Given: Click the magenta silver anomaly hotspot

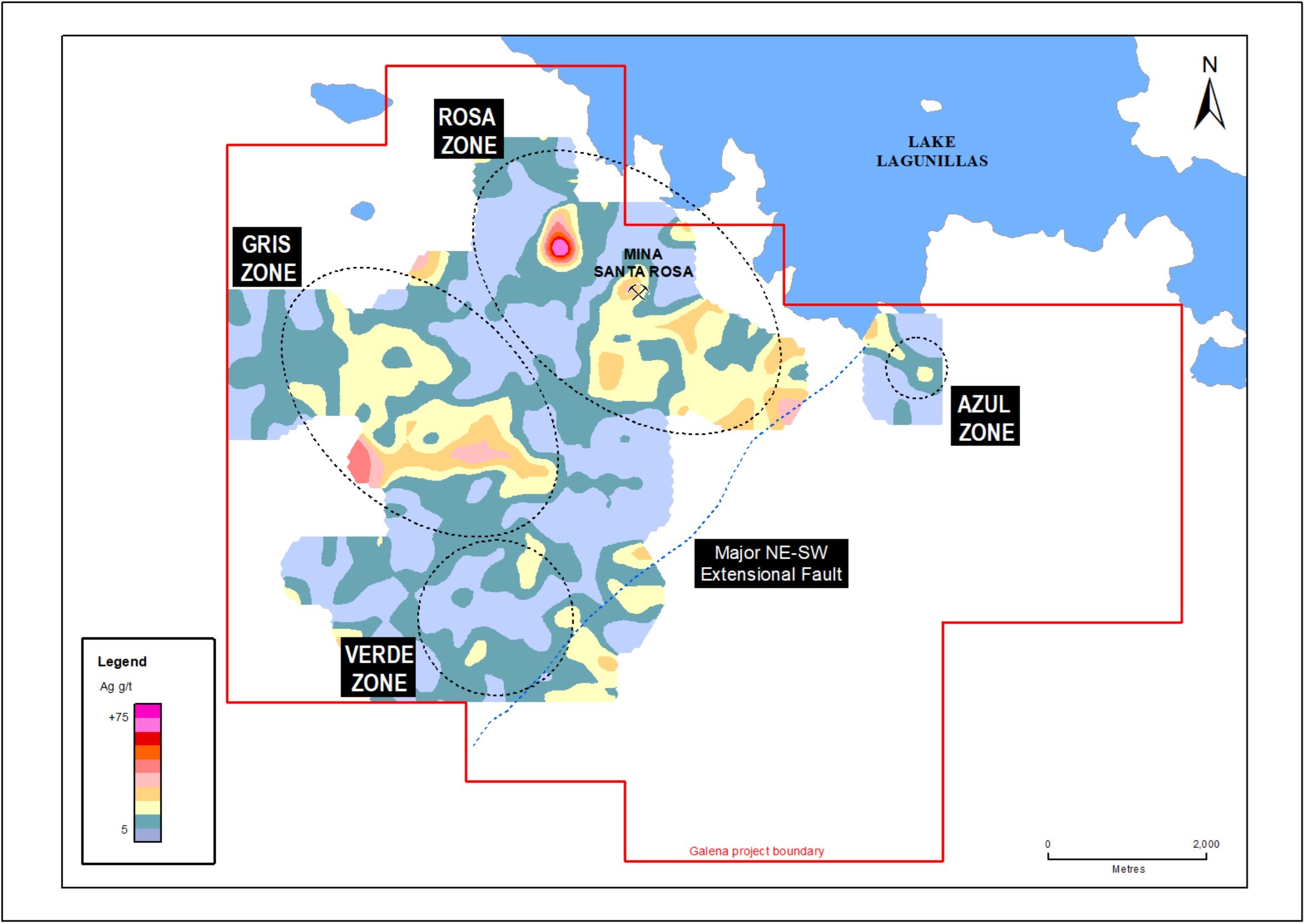Looking at the screenshot, I should coord(560,247).
